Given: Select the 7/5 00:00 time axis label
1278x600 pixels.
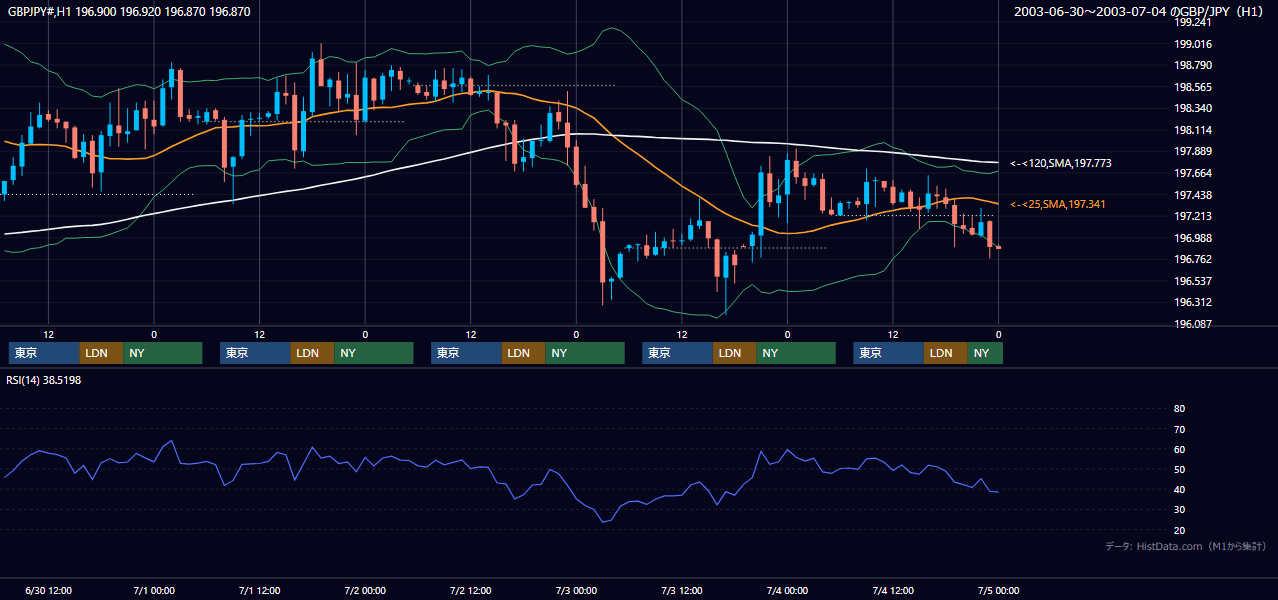Looking at the screenshot, I should (998, 590).
